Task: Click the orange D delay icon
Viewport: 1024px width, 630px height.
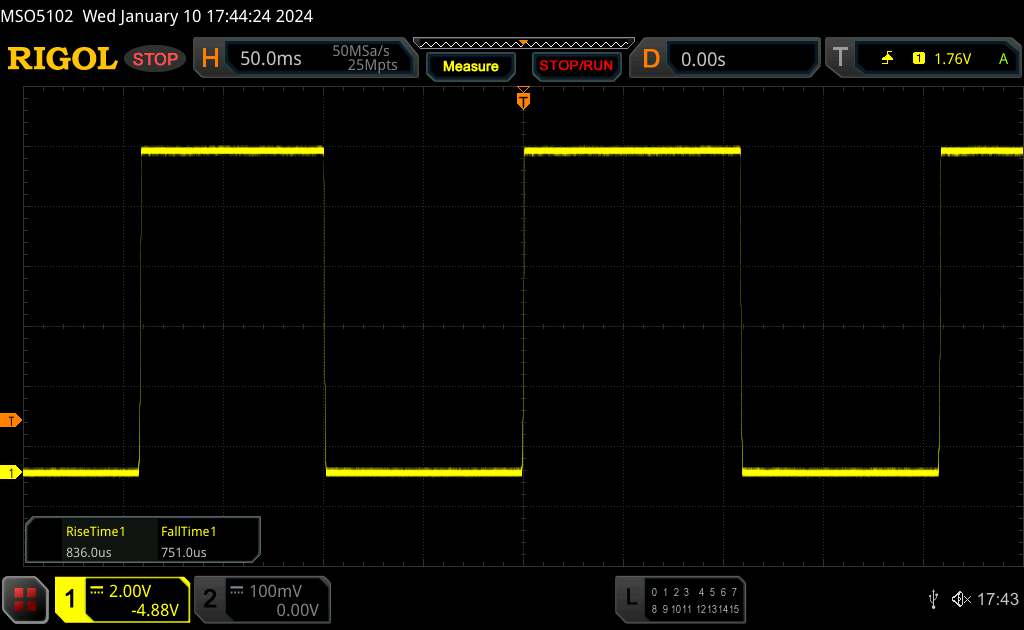Action: tap(651, 59)
